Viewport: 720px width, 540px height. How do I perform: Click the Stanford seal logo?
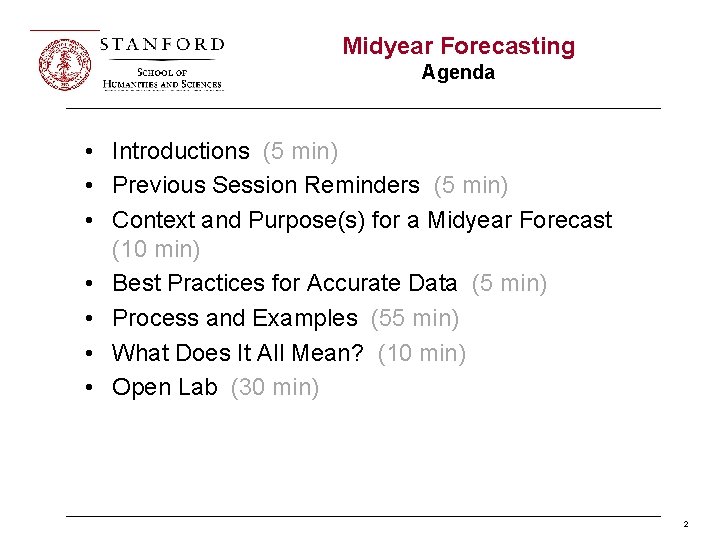65,64
